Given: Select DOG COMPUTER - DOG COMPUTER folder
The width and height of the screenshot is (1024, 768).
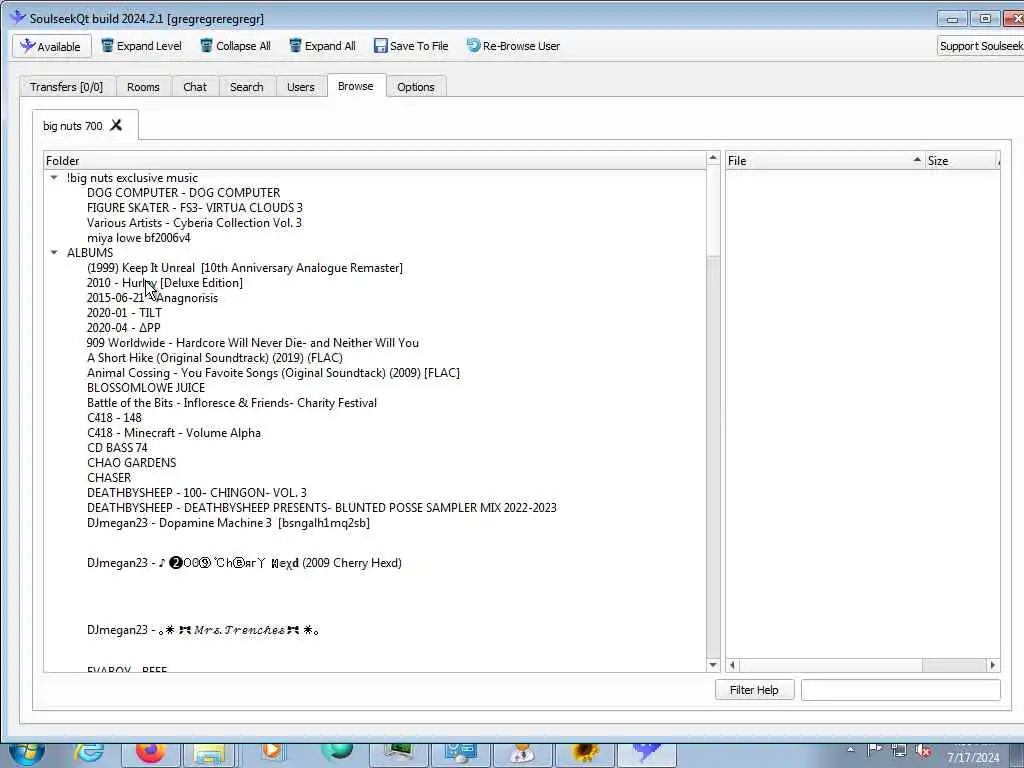Looking at the screenshot, I should (184, 193).
